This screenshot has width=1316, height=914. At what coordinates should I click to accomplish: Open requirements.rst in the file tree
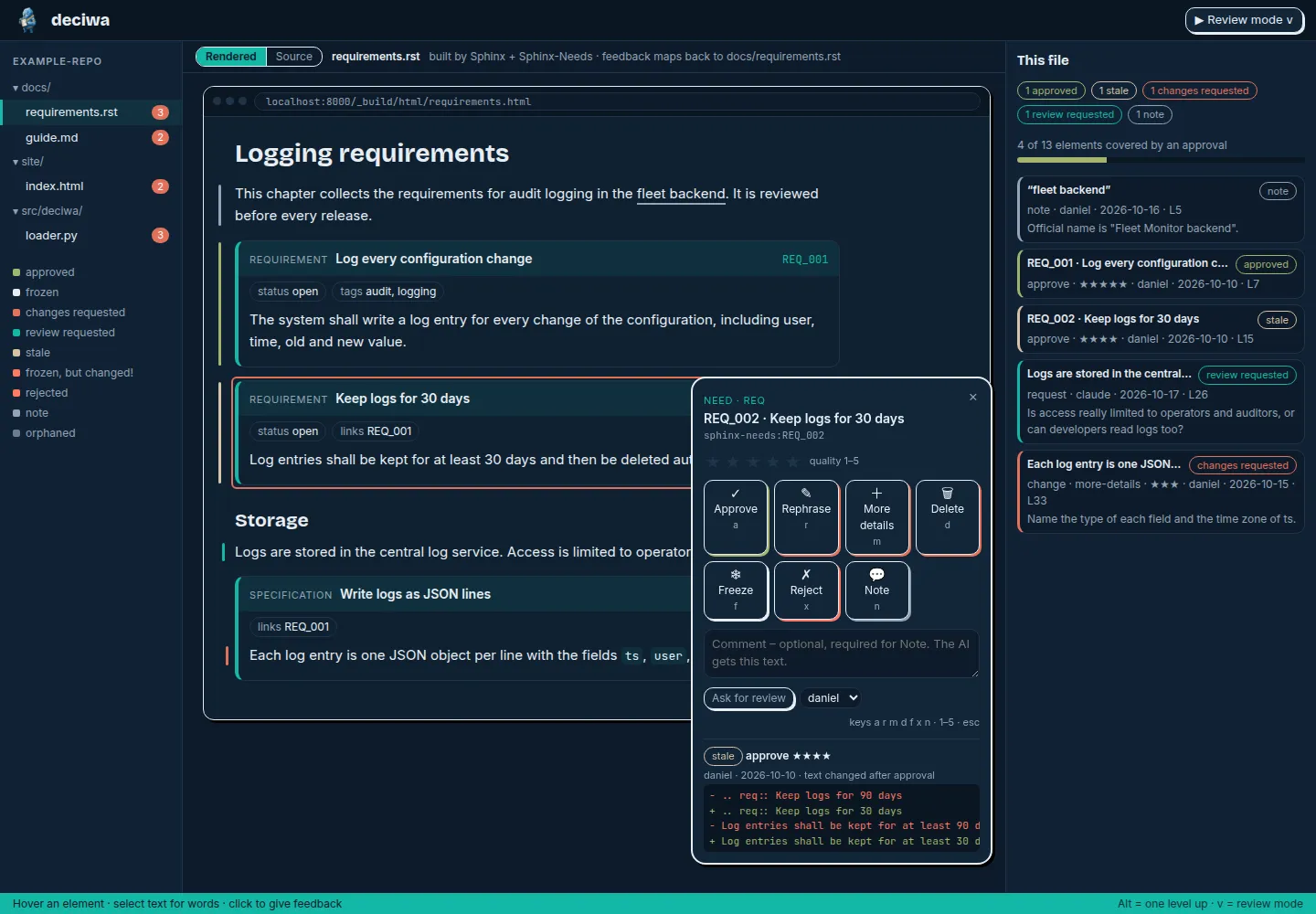[x=90, y=112]
